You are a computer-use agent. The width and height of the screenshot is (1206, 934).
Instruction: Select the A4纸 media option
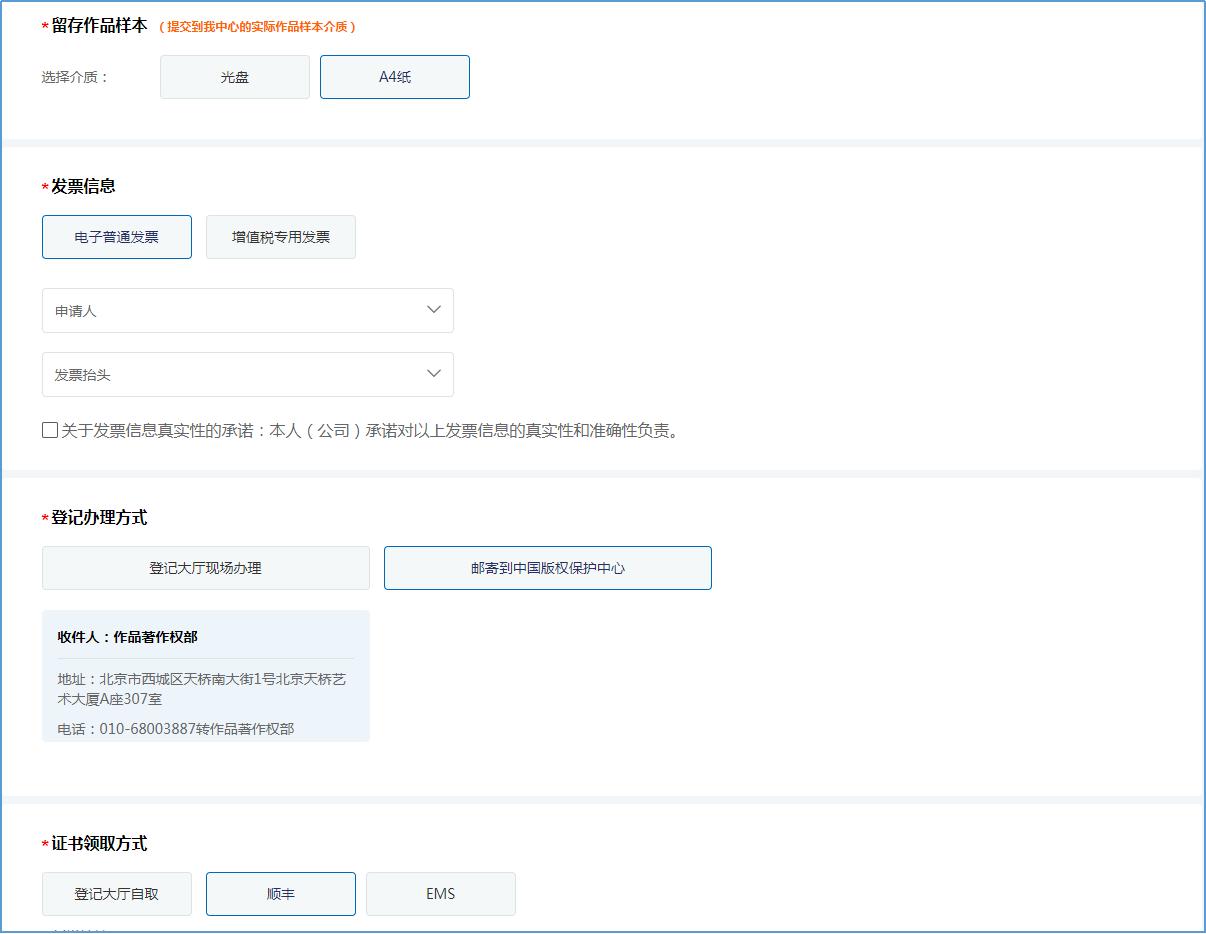click(394, 76)
